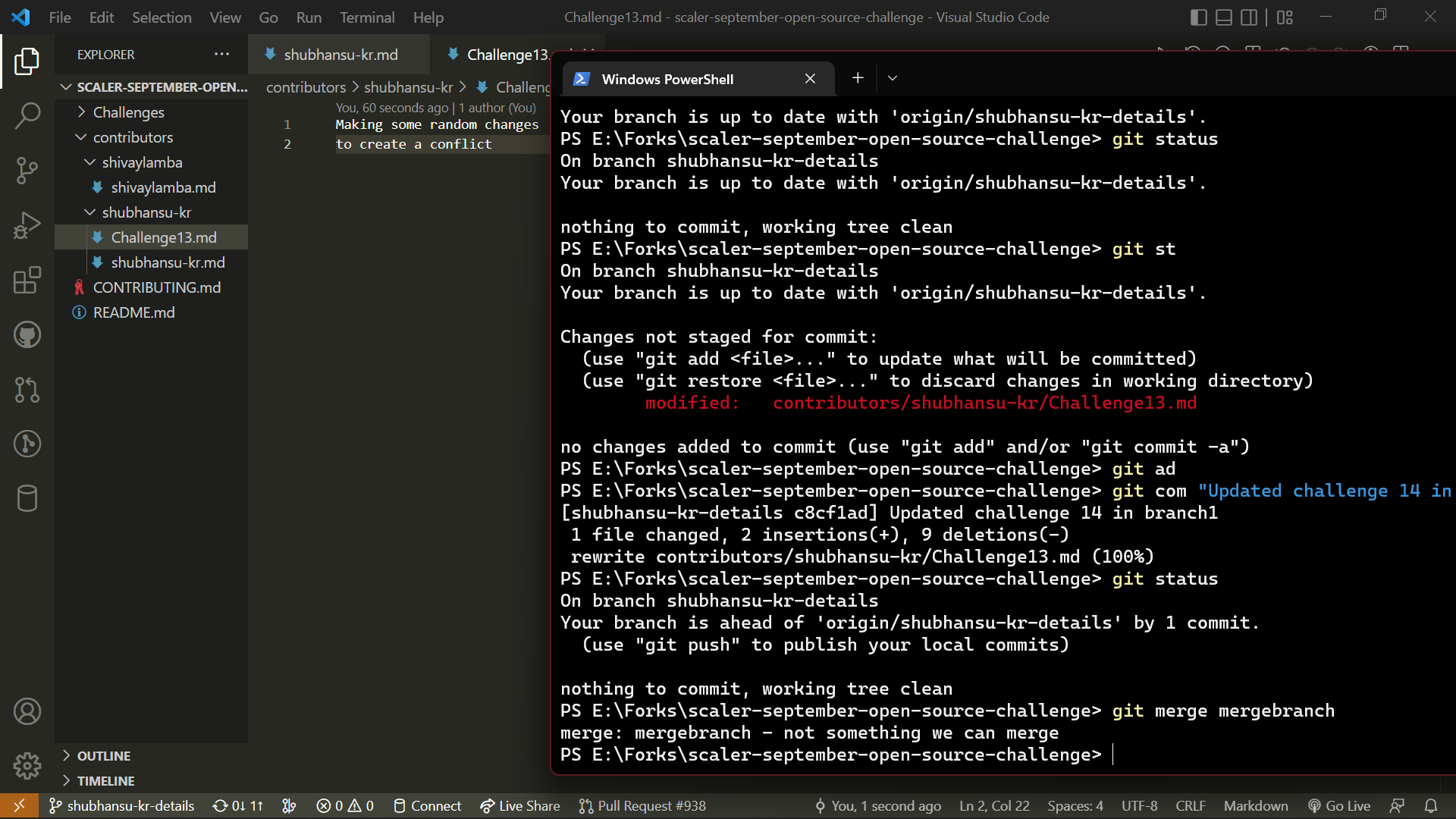This screenshot has height=819, width=1456.
Task: Start a Live Share session
Action: click(x=519, y=806)
